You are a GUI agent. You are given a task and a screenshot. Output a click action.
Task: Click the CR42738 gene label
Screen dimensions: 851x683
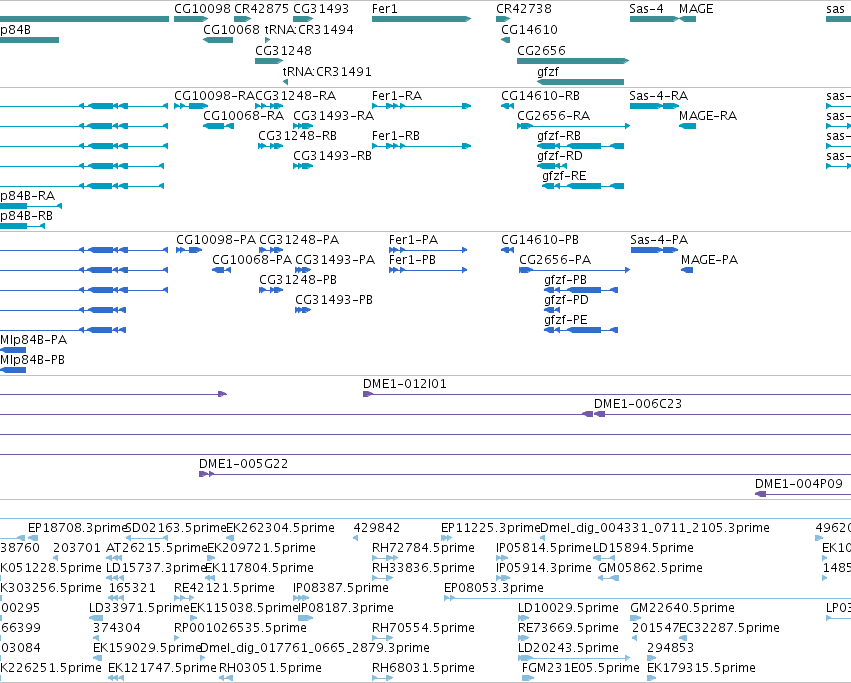click(524, 9)
